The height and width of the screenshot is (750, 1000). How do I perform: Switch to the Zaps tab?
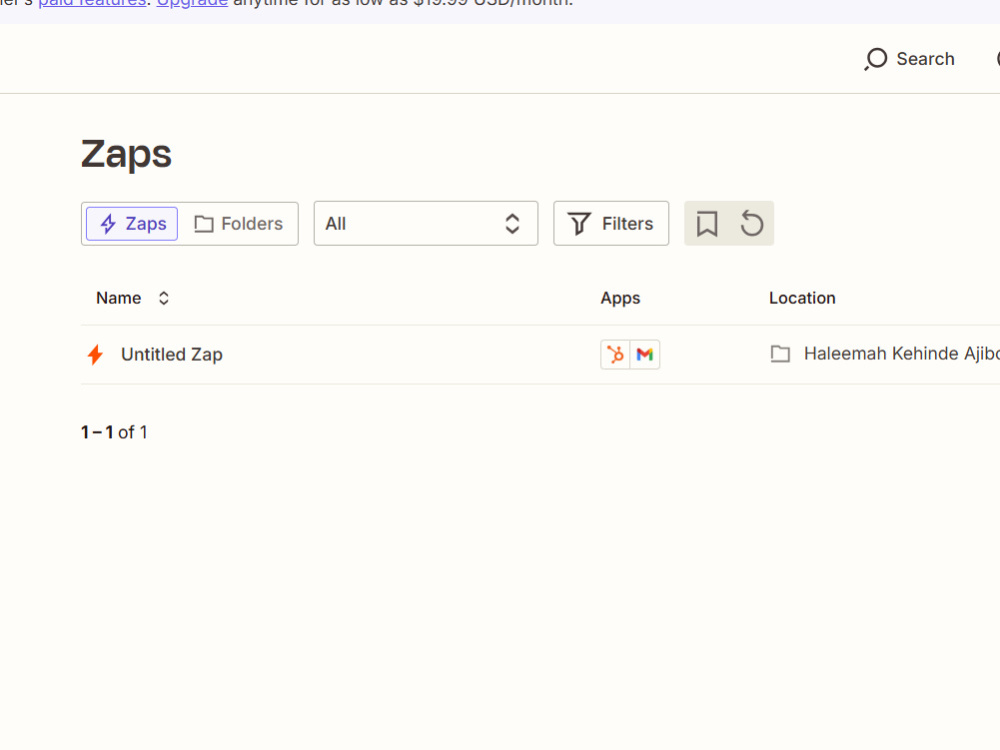pos(132,224)
